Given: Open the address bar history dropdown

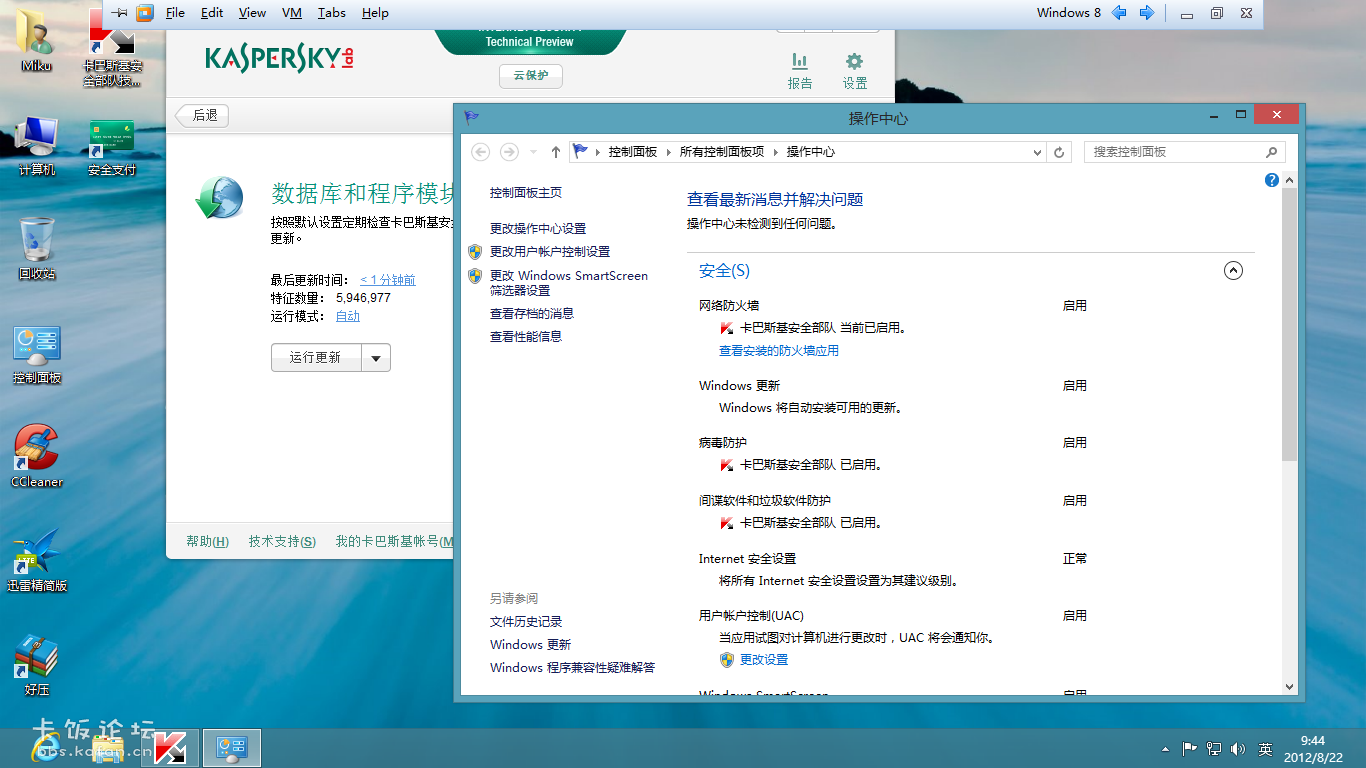Looking at the screenshot, I should [1037, 152].
